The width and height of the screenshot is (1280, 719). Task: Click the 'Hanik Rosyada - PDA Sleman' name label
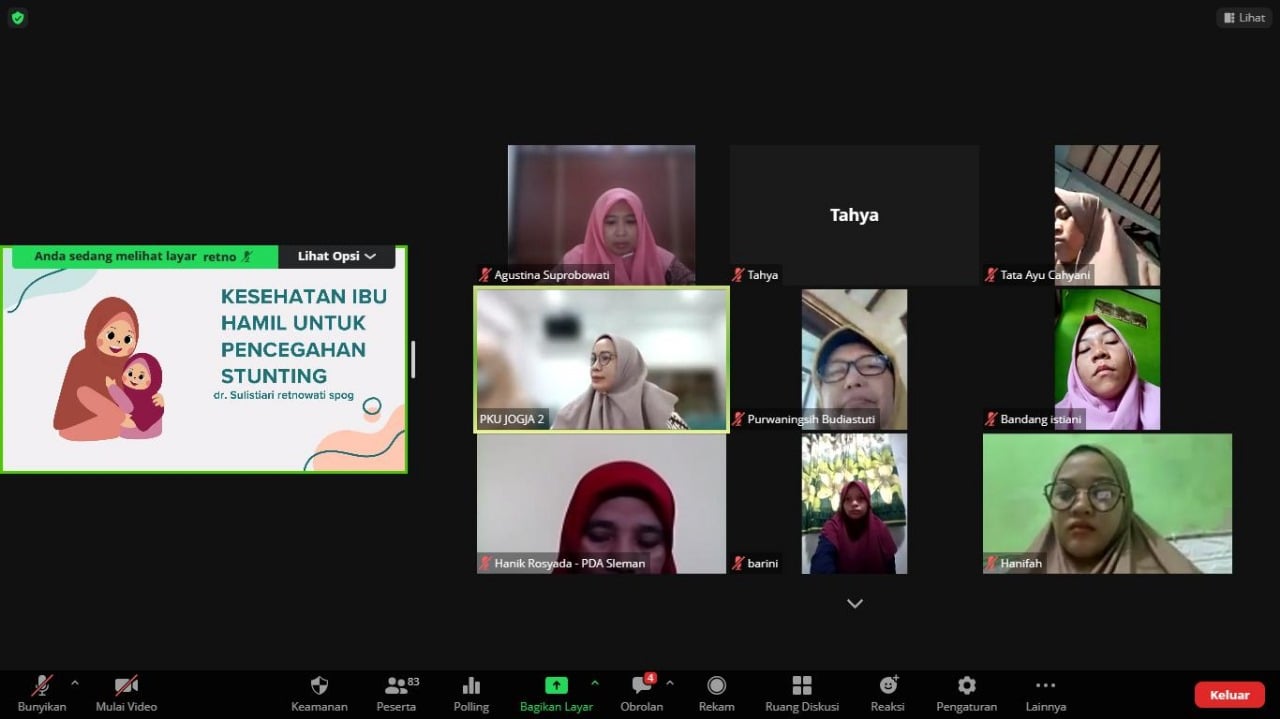[x=570, y=563]
